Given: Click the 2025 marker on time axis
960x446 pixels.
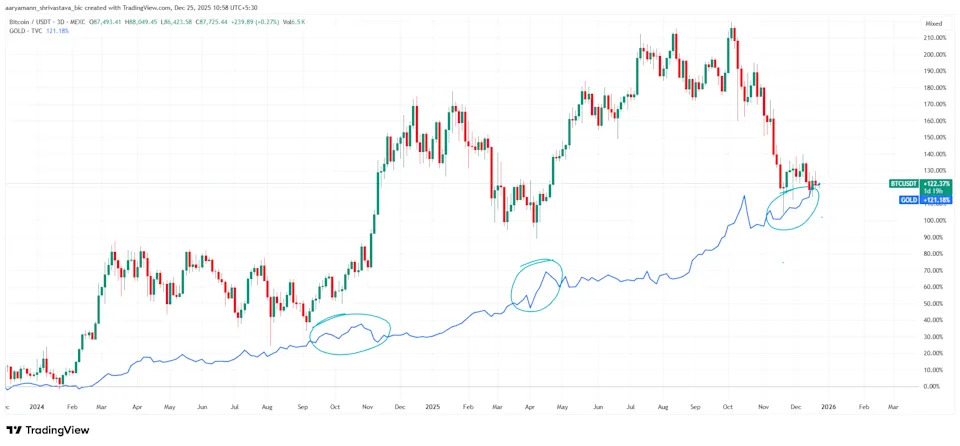Looking at the screenshot, I should [432, 408].
